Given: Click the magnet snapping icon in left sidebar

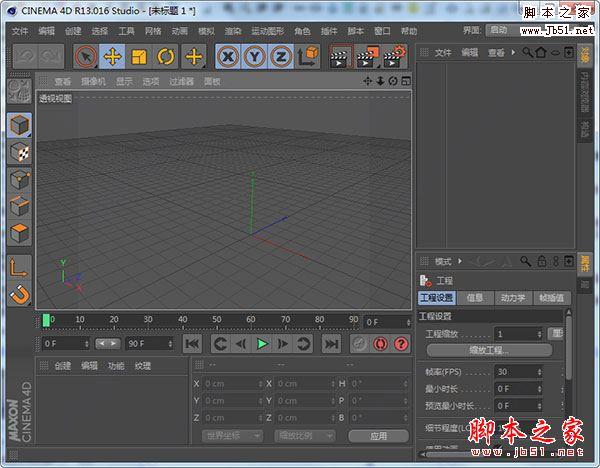Looking at the screenshot, I should coord(19,295).
